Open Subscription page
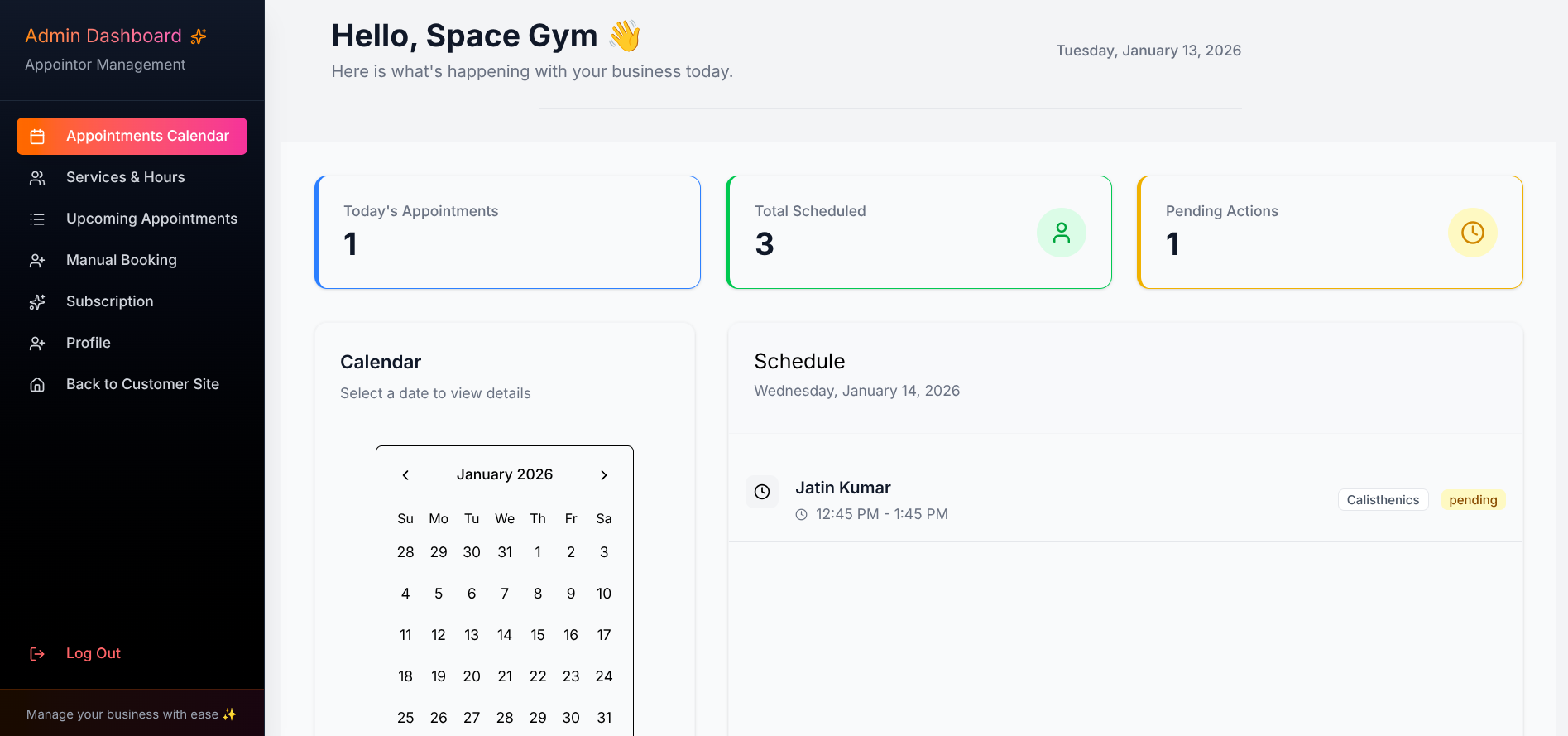 click(132, 301)
